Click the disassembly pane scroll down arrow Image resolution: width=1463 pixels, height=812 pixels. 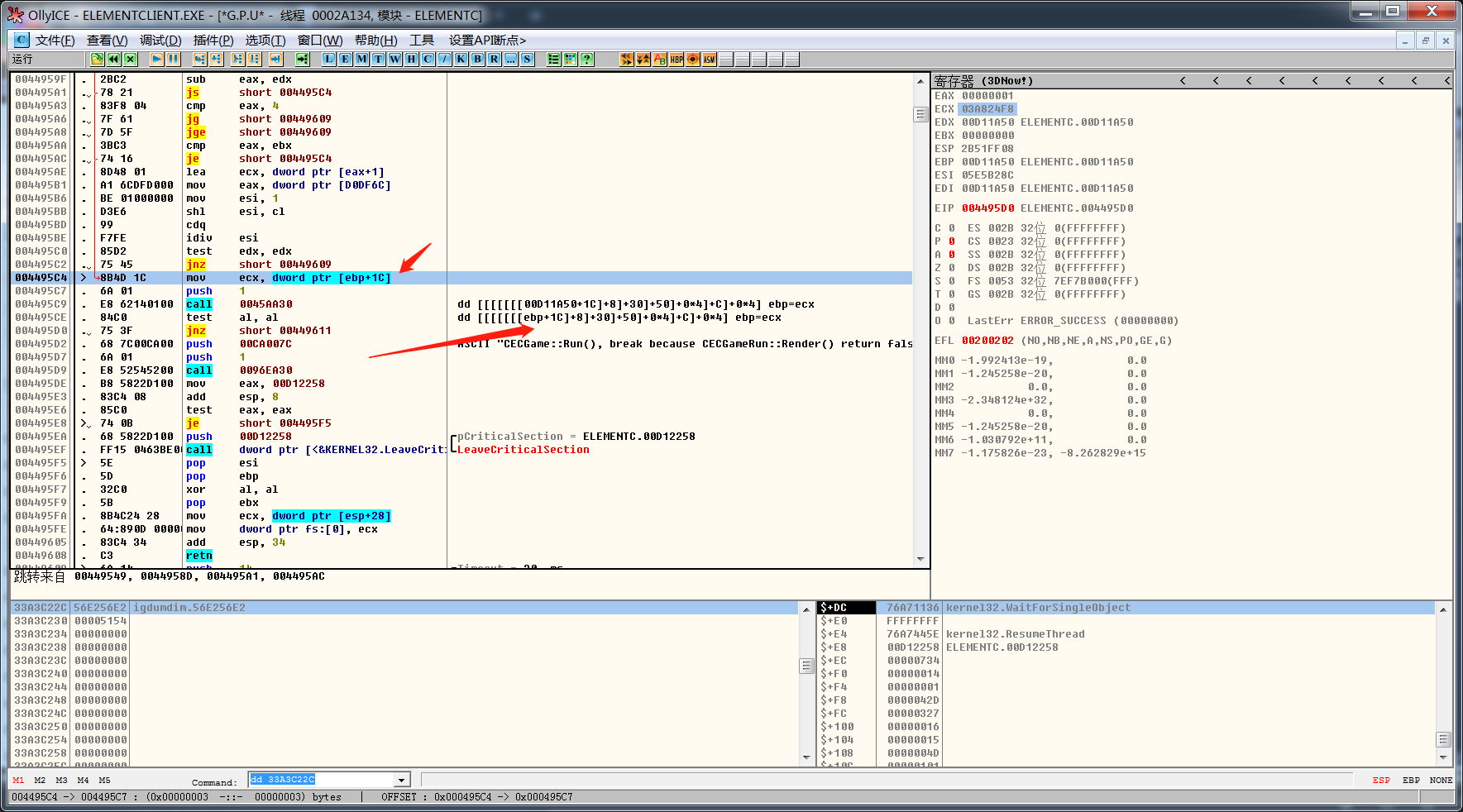click(920, 560)
